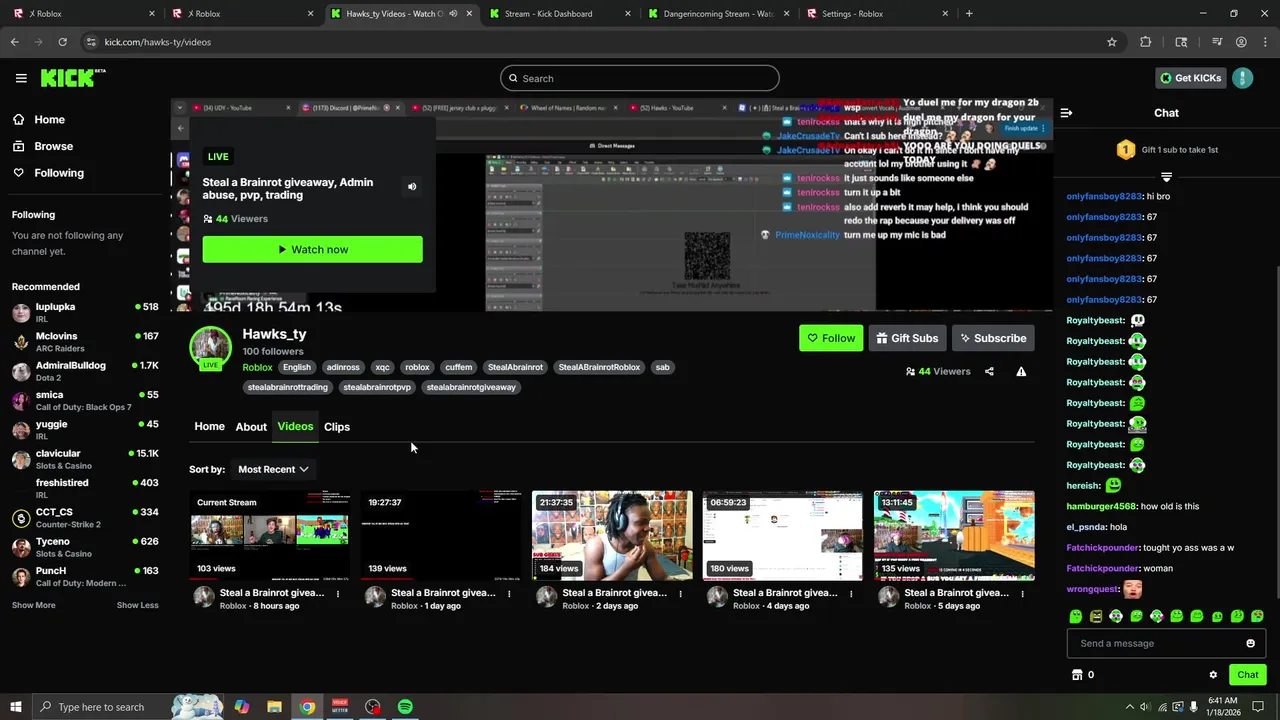Open the Roblox category link
The image size is (1280, 720).
[257, 367]
